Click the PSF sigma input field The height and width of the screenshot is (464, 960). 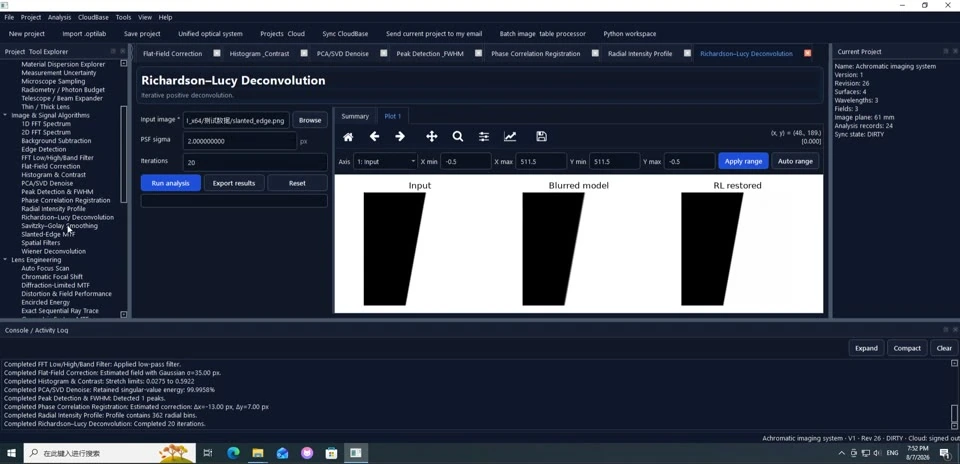(239, 141)
